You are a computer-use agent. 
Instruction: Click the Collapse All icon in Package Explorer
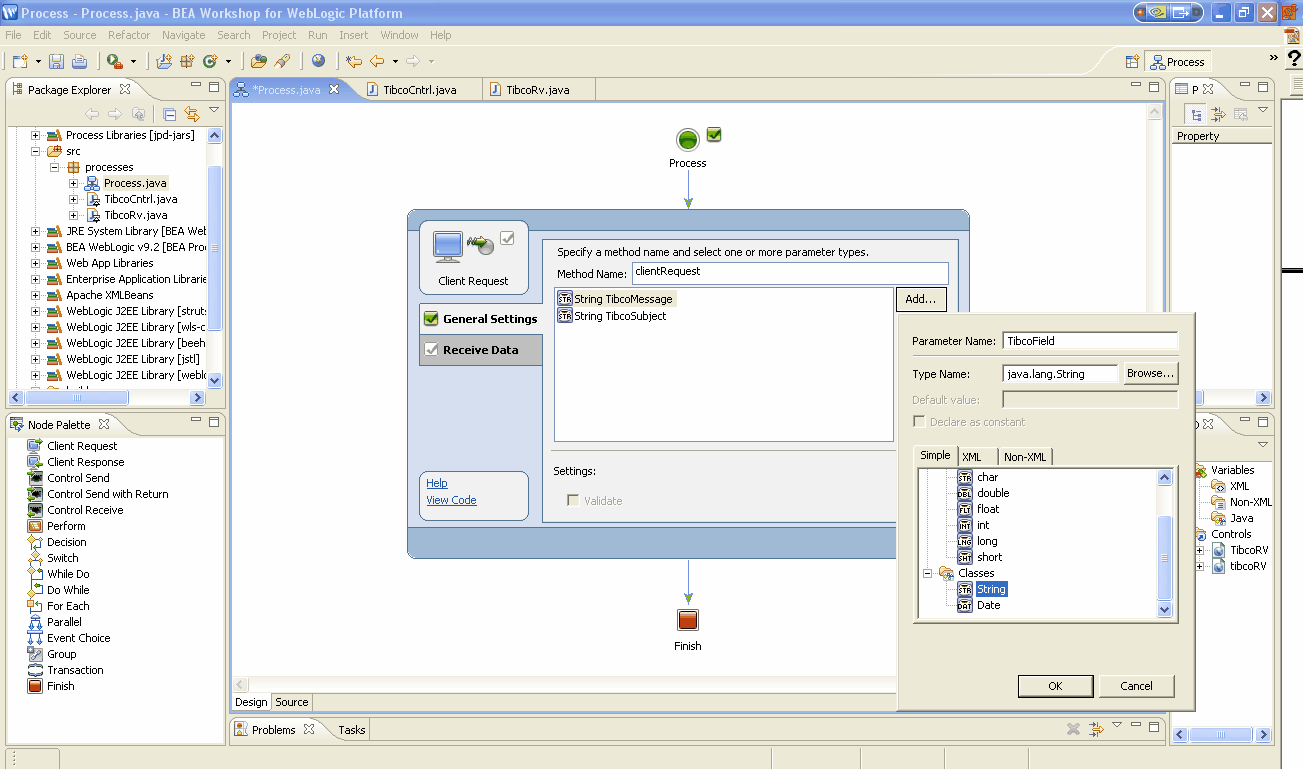coord(169,113)
